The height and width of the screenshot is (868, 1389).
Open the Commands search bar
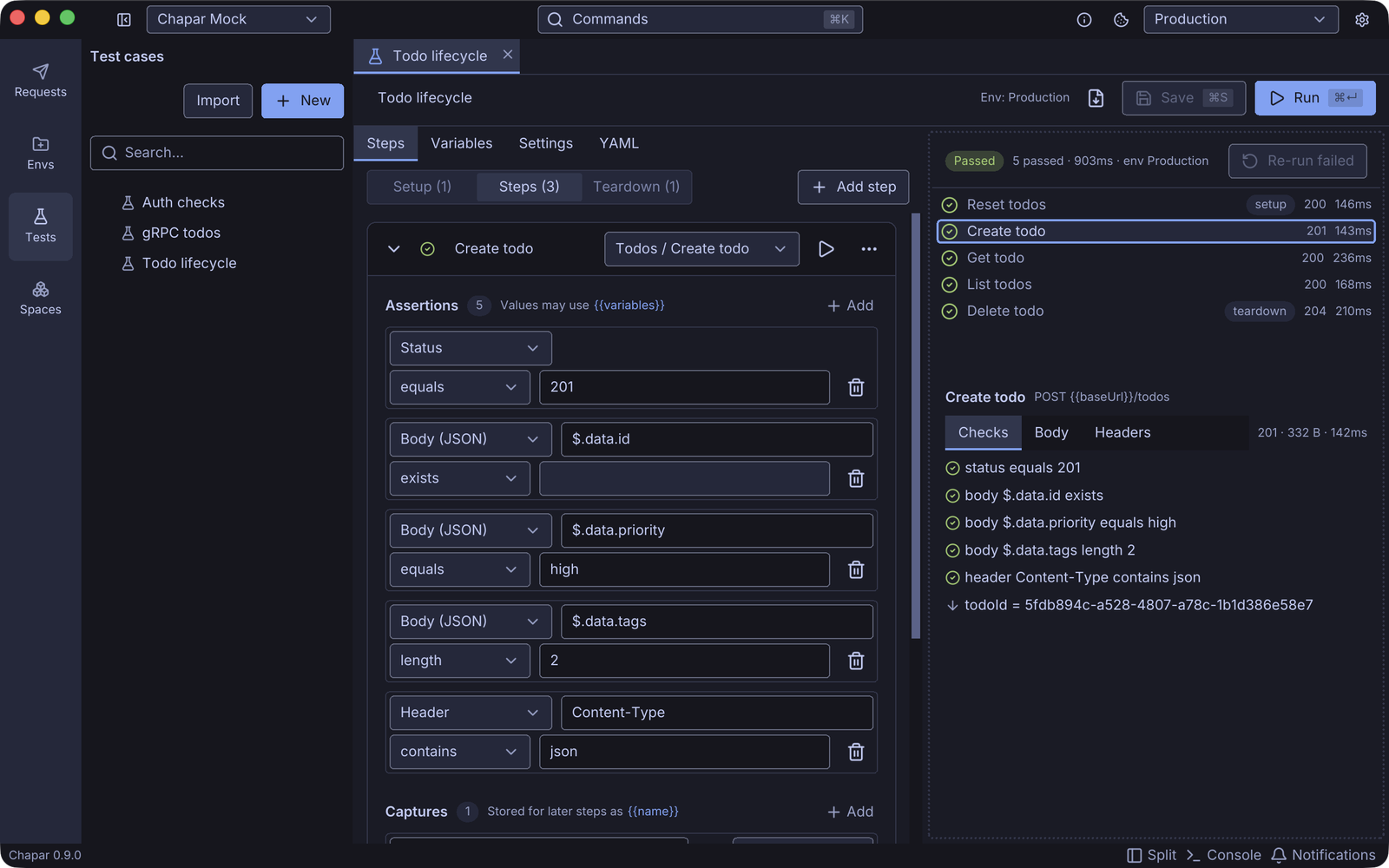point(701,19)
